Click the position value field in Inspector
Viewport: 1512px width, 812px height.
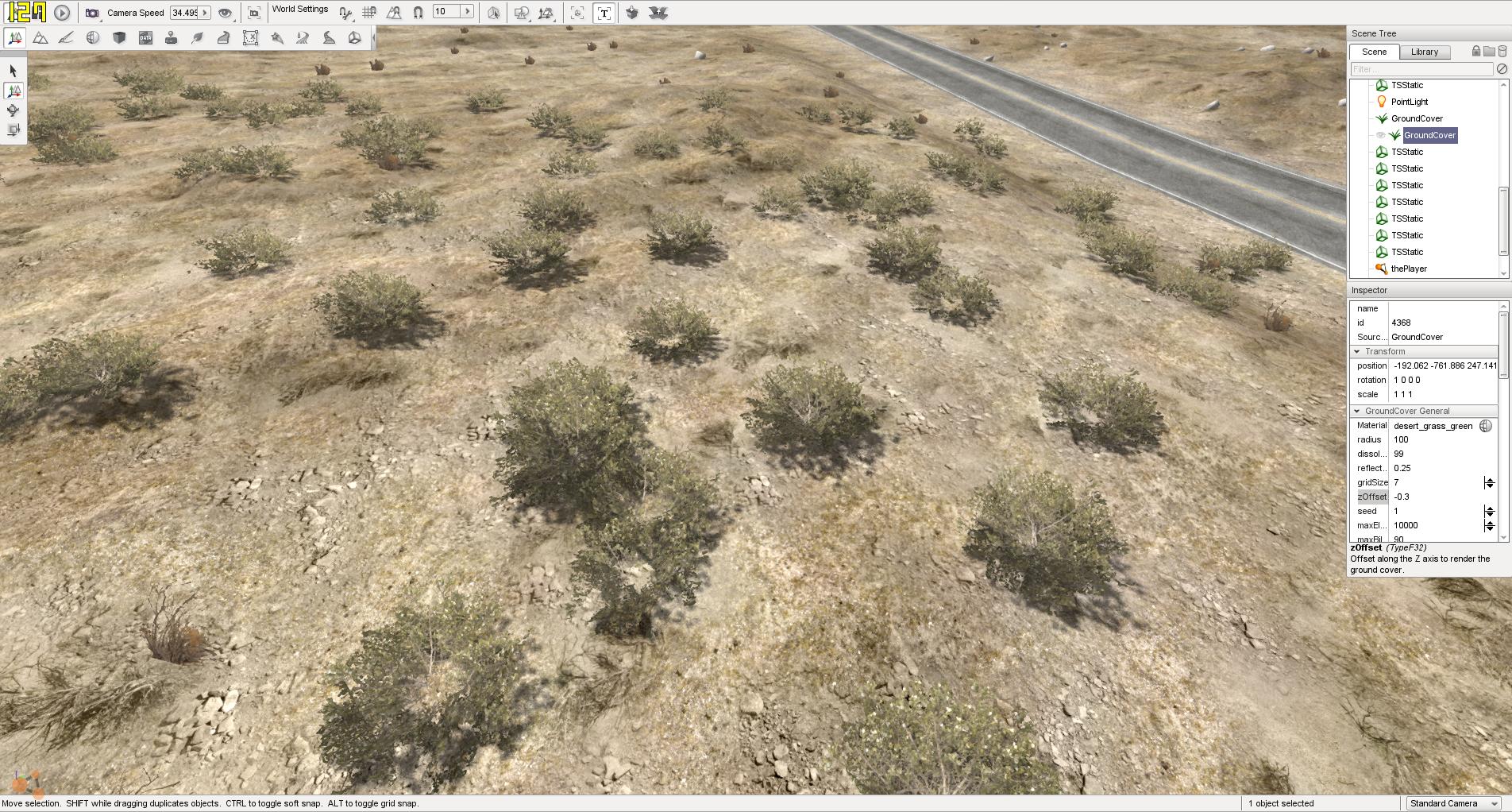tap(1444, 365)
